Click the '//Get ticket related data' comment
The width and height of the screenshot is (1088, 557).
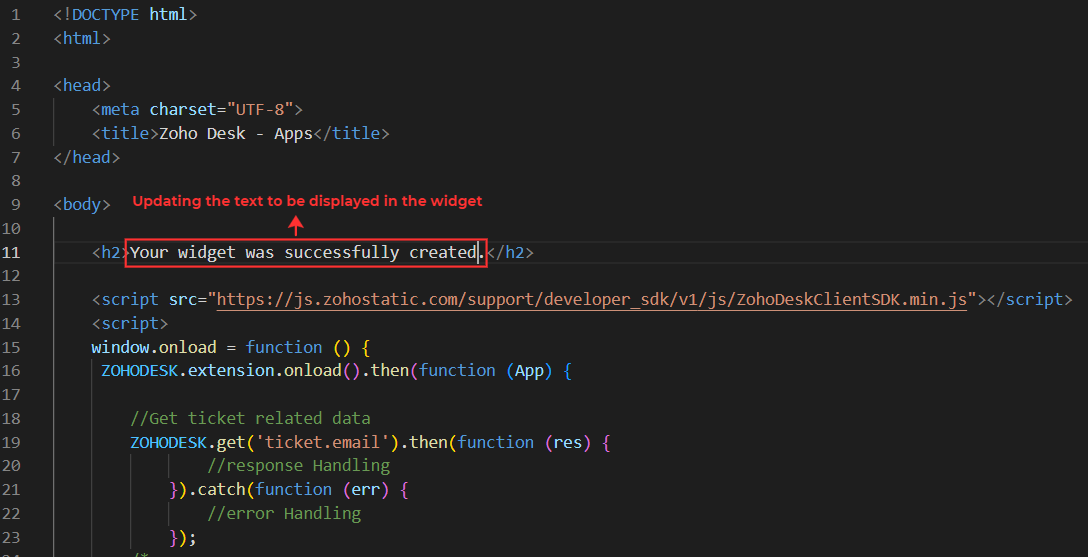pyautogui.click(x=250, y=418)
